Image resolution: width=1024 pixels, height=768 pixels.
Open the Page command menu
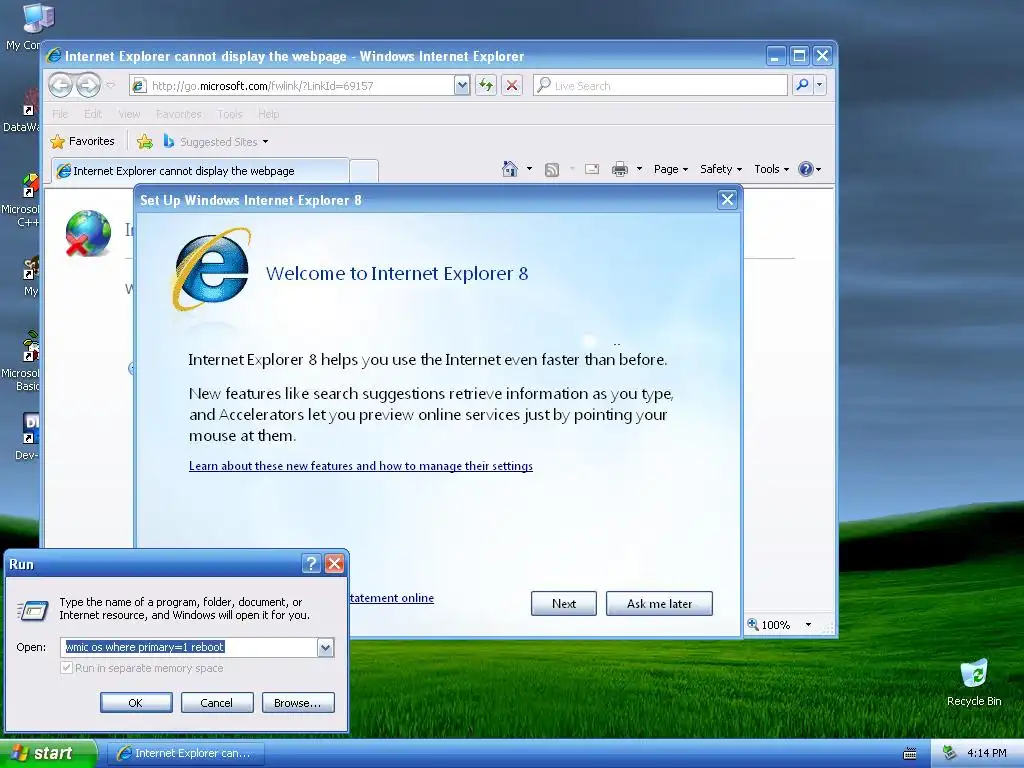[671, 169]
